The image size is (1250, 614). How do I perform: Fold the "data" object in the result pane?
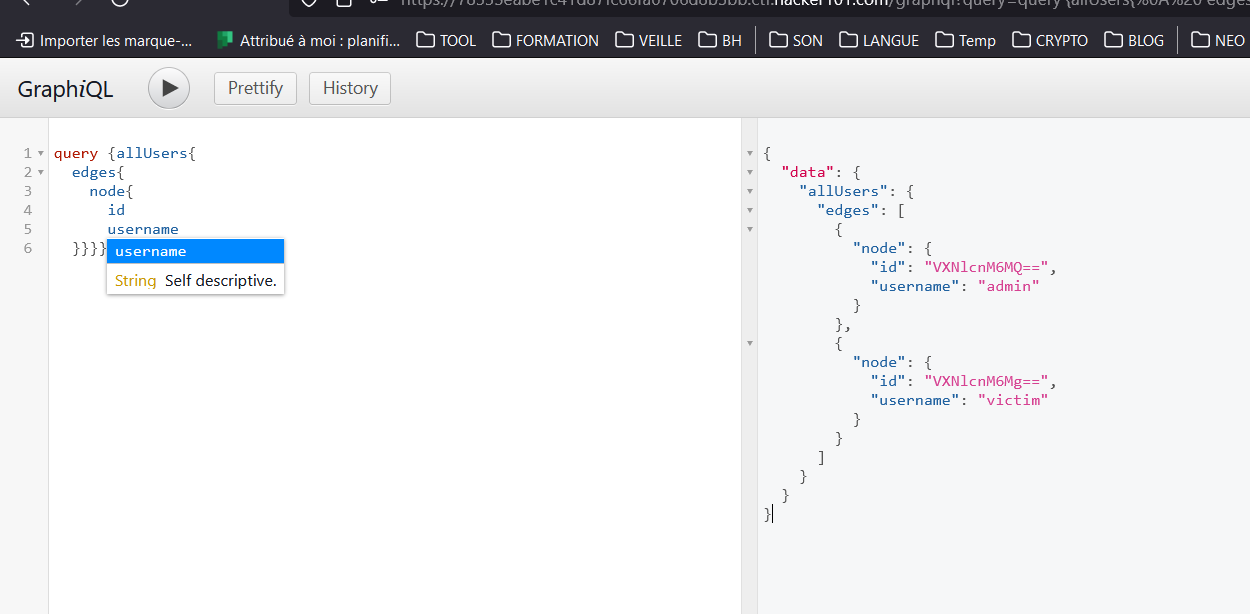pos(750,173)
